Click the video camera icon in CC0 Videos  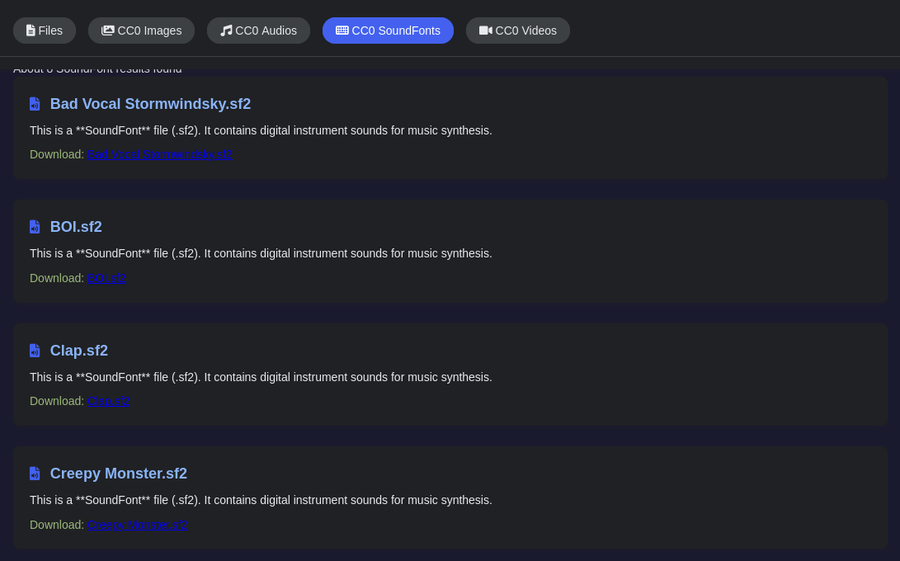point(486,31)
